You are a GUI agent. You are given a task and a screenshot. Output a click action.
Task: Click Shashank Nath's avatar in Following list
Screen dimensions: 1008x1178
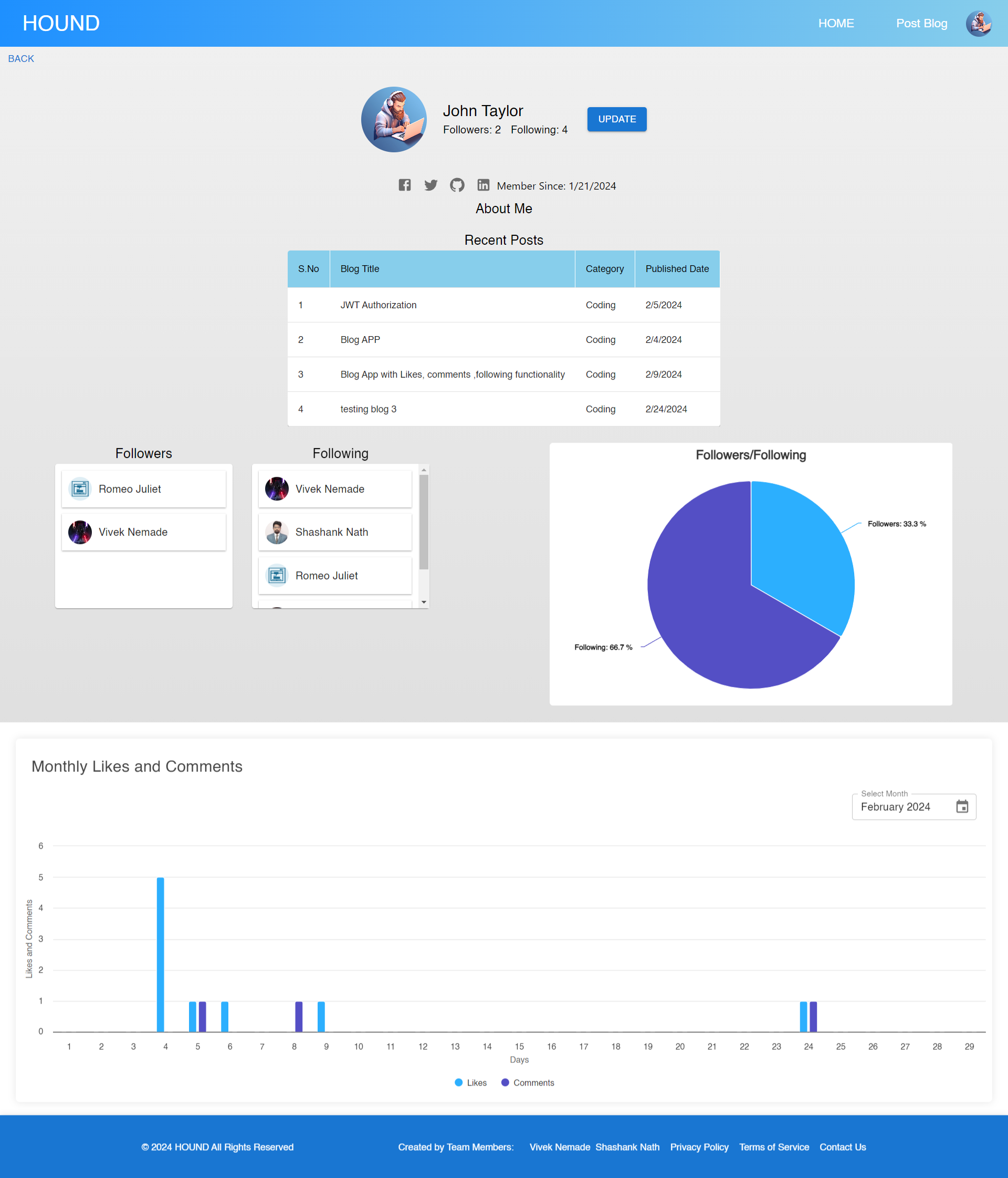(x=277, y=532)
